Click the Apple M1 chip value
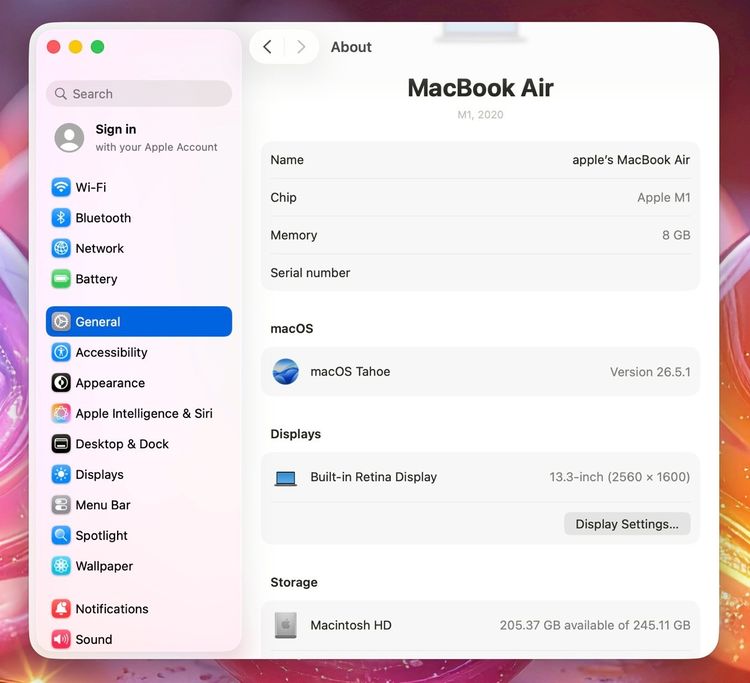 point(663,198)
